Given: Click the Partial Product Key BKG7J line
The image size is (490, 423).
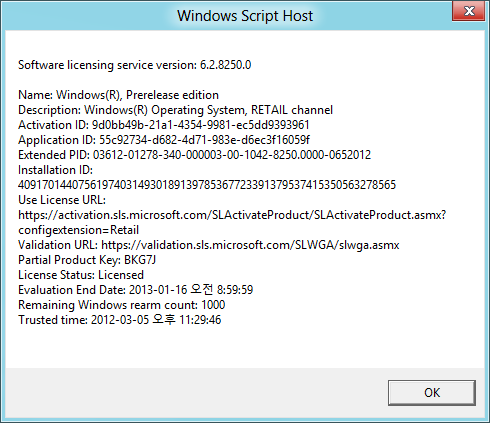Looking at the screenshot, I should tap(87, 260).
